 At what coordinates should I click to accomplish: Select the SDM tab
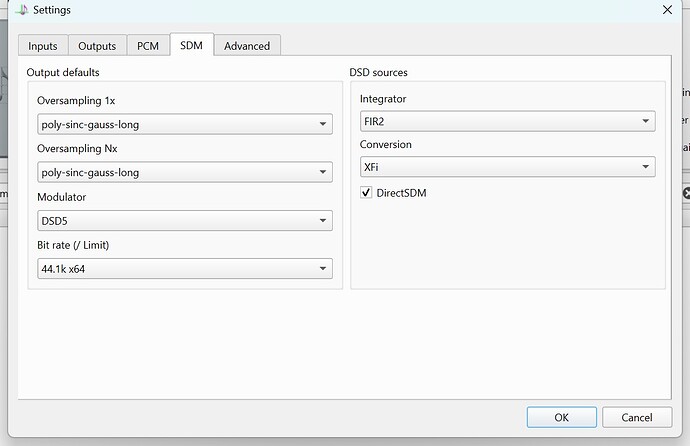(191, 45)
